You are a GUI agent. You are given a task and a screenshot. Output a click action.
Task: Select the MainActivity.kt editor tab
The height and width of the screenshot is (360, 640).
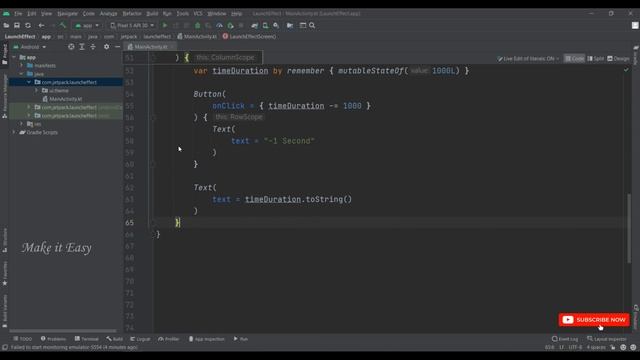click(150, 47)
